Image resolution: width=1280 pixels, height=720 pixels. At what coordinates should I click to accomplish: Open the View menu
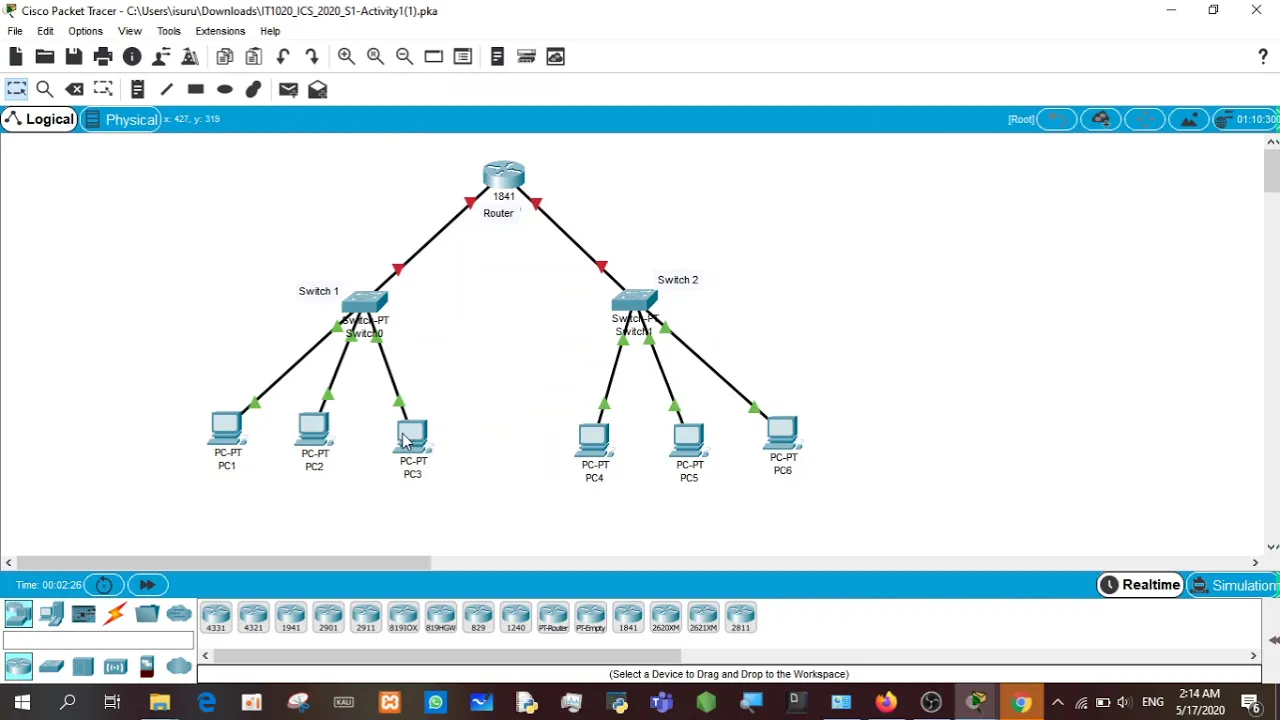tap(130, 31)
